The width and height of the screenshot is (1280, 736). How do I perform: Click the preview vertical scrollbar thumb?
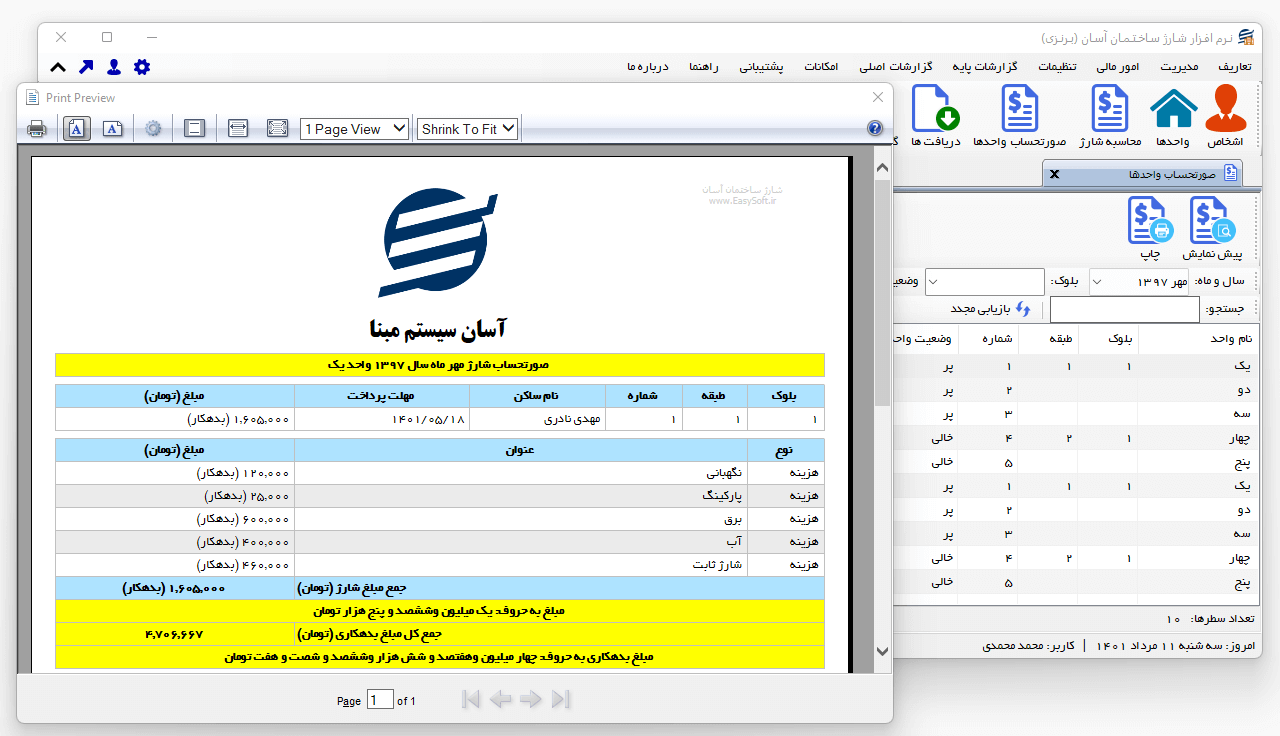[882, 293]
